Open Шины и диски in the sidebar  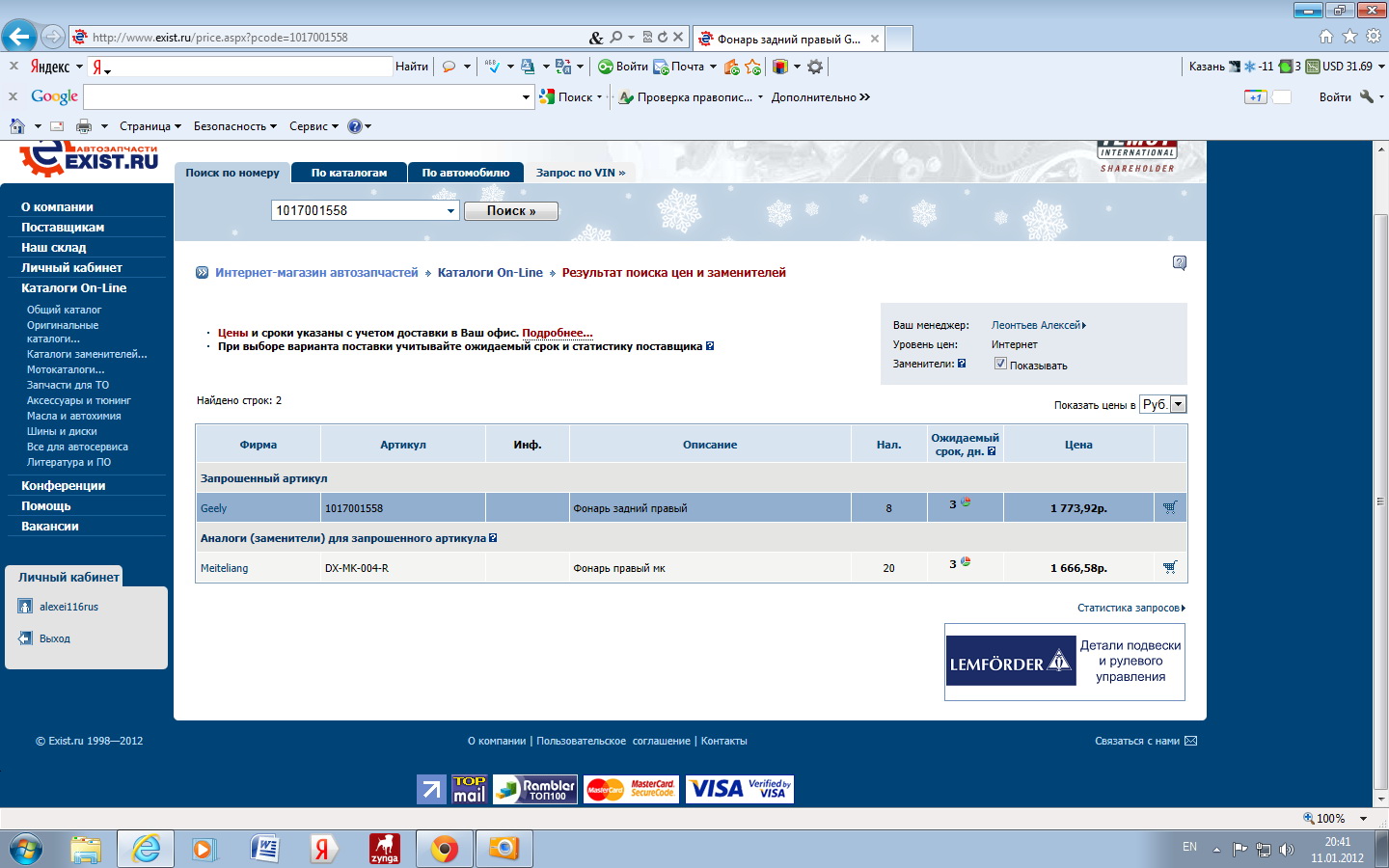click(x=62, y=431)
